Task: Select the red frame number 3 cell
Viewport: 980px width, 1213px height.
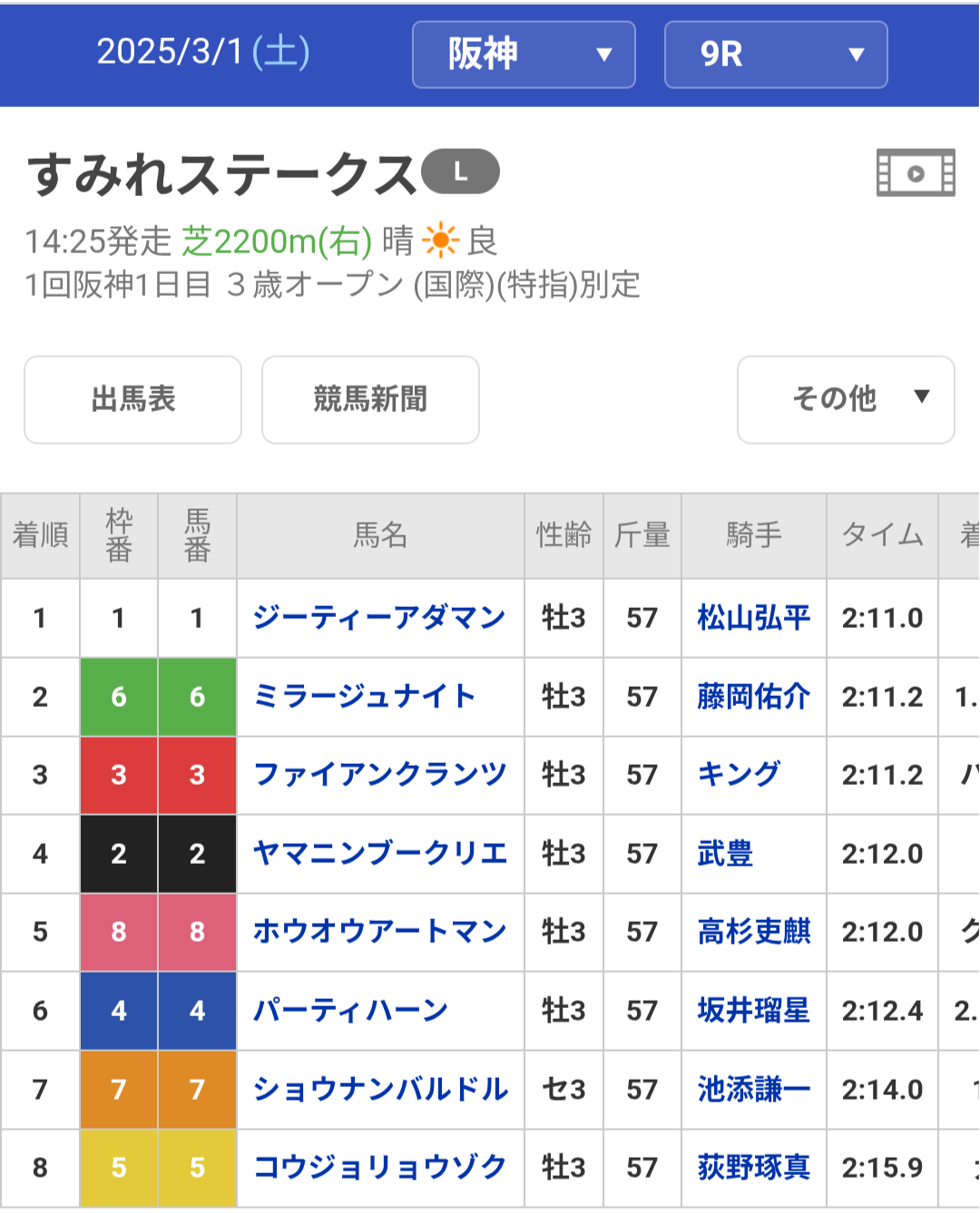Action: point(119,775)
